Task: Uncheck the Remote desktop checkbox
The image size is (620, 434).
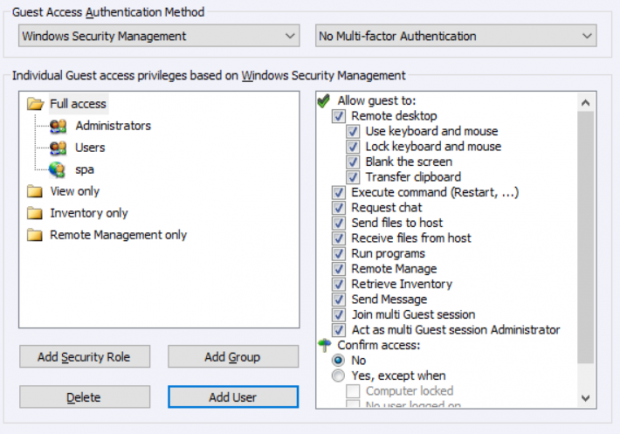Action: (x=340, y=116)
